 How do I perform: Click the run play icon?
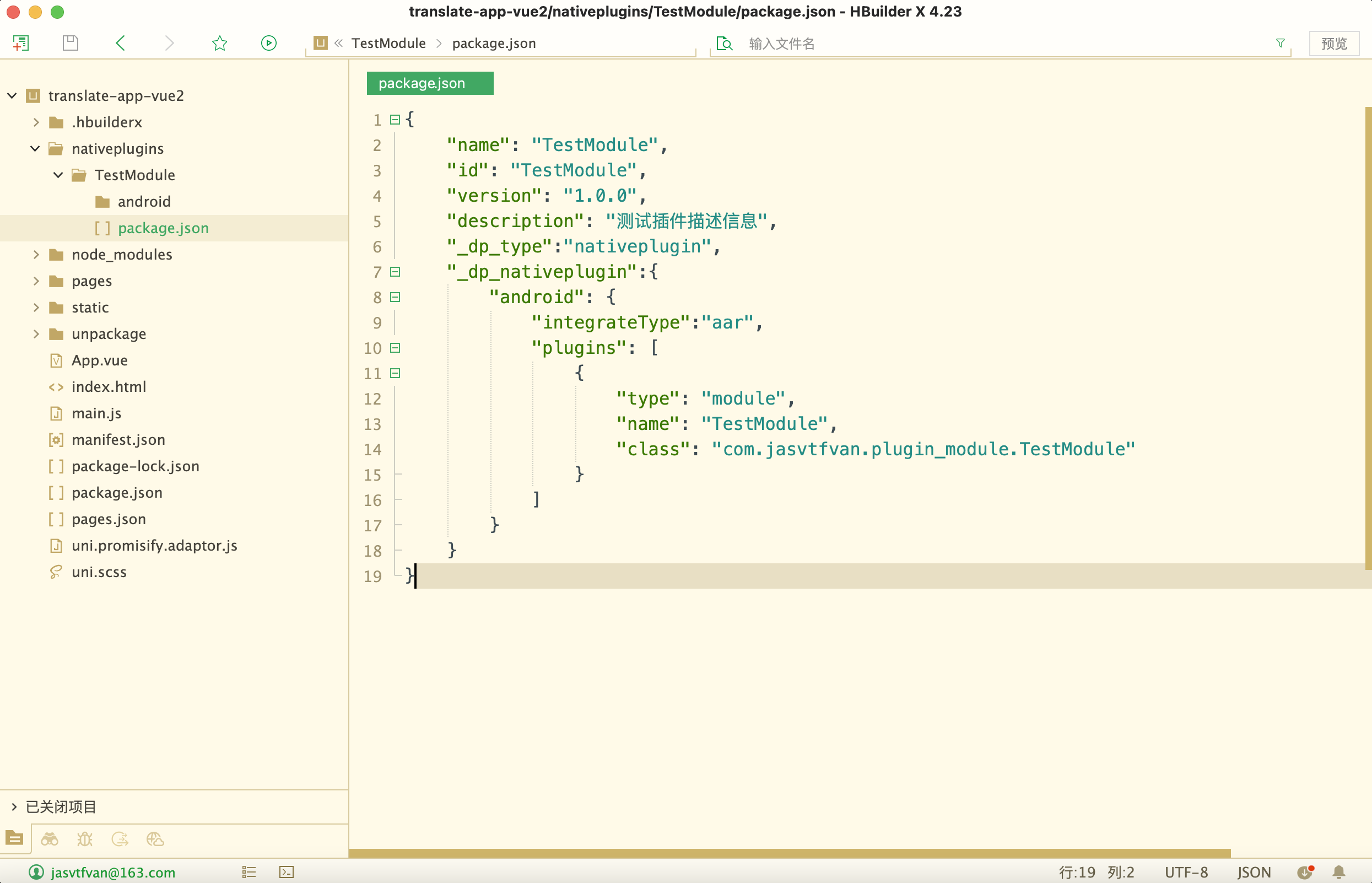[x=269, y=43]
